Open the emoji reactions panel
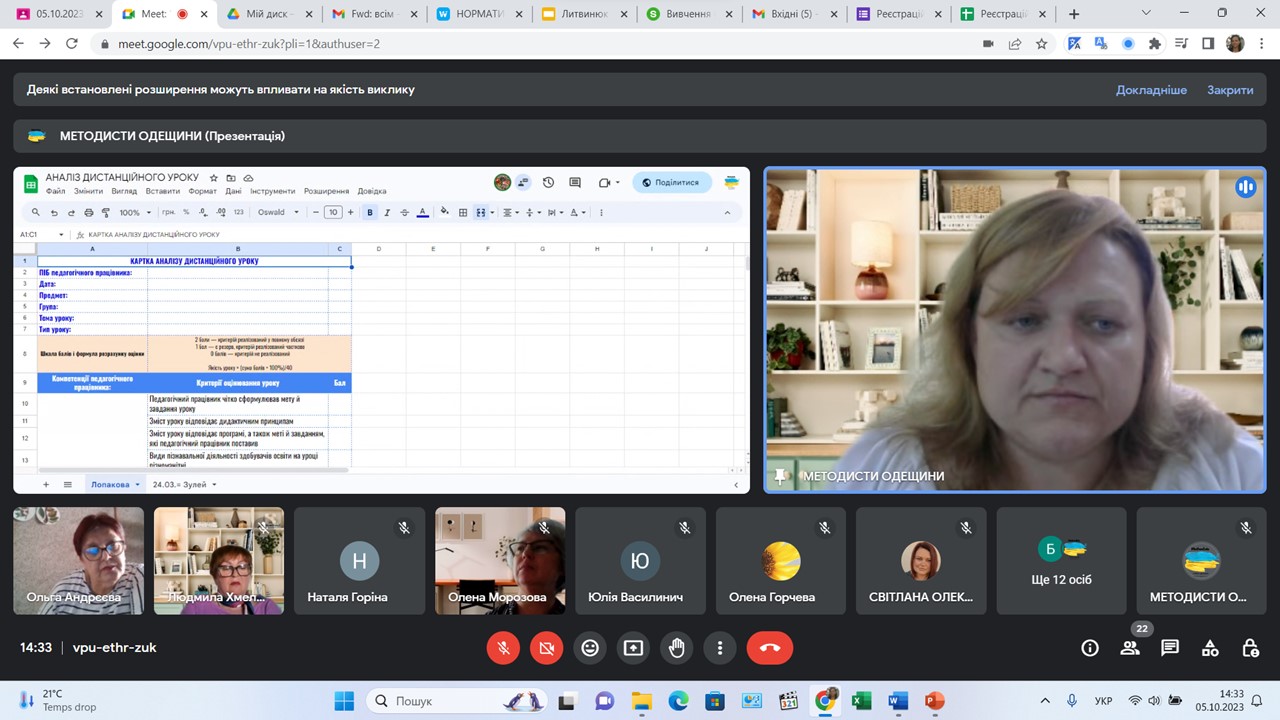Screen dimensions: 1280x720 (590, 648)
